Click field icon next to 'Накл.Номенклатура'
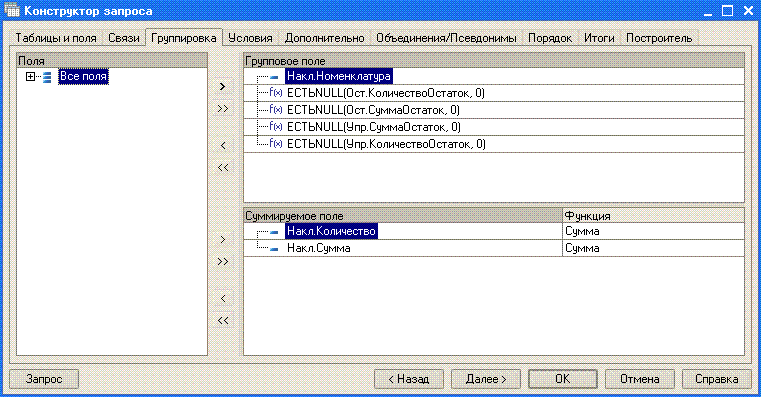Screen dimensions: 761x397 [x=274, y=77]
